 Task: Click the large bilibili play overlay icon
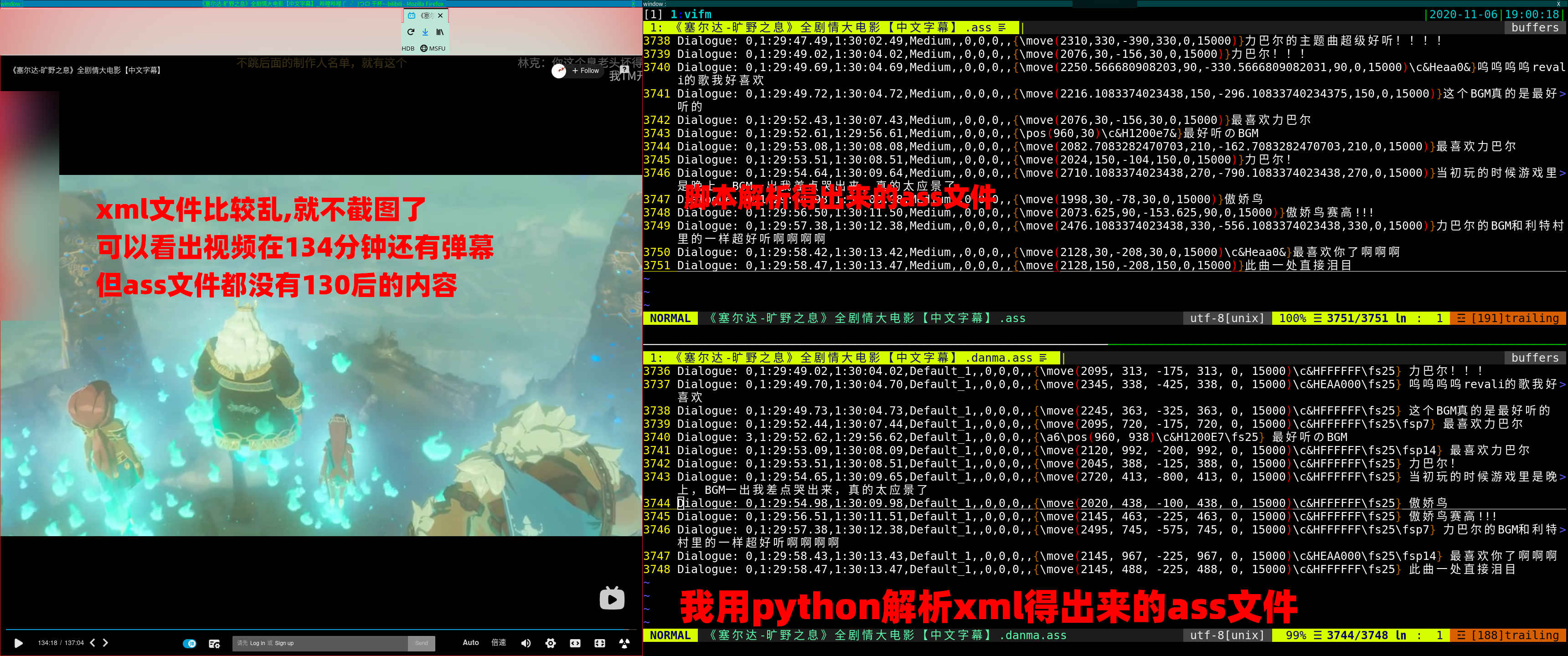pos(612,599)
